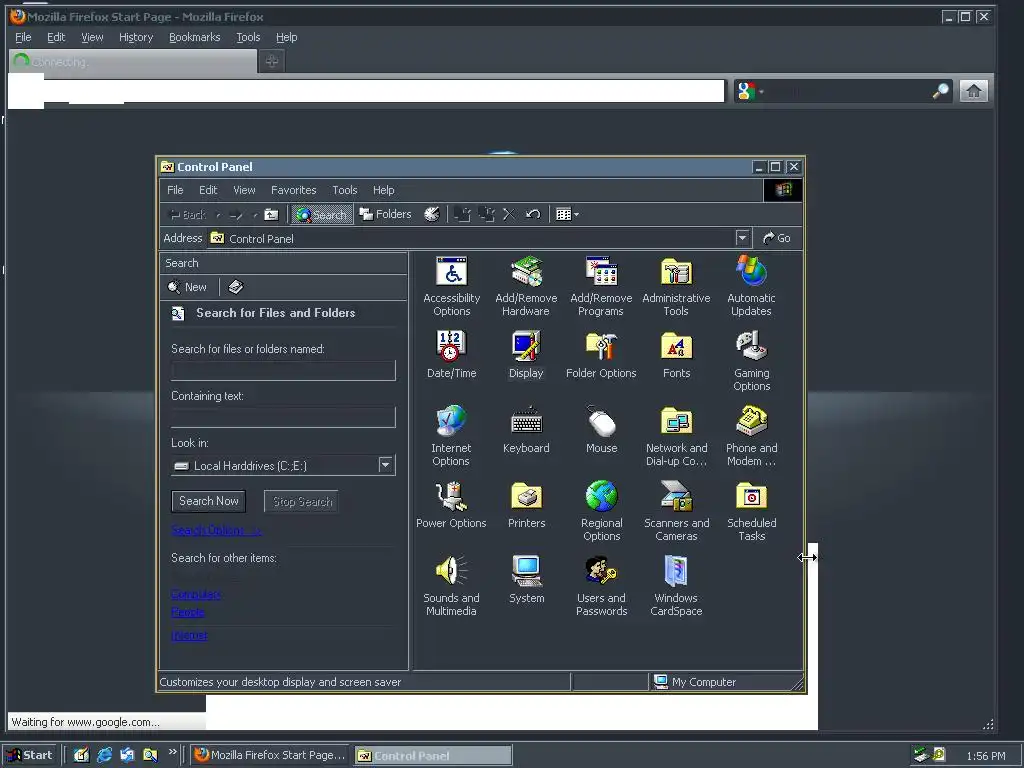The height and width of the screenshot is (768, 1024).
Task: Click the Control Panel taskbar button
Action: point(433,756)
